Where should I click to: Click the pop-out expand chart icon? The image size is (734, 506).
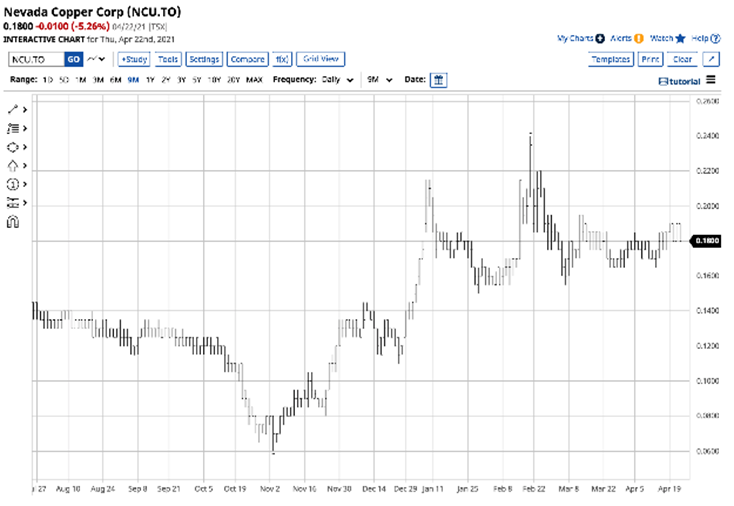click(711, 59)
